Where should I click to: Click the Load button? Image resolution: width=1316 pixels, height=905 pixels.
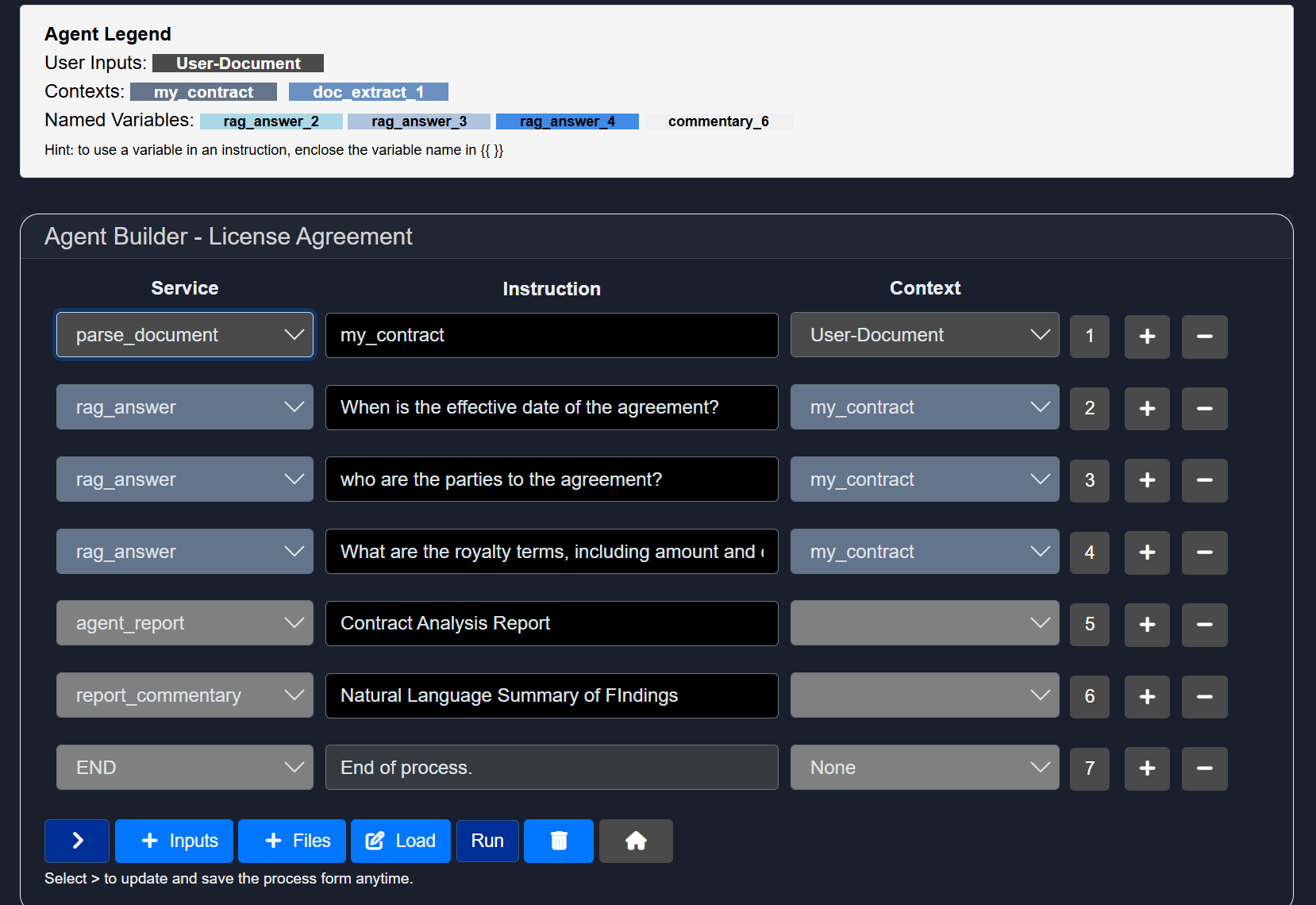(401, 841)
